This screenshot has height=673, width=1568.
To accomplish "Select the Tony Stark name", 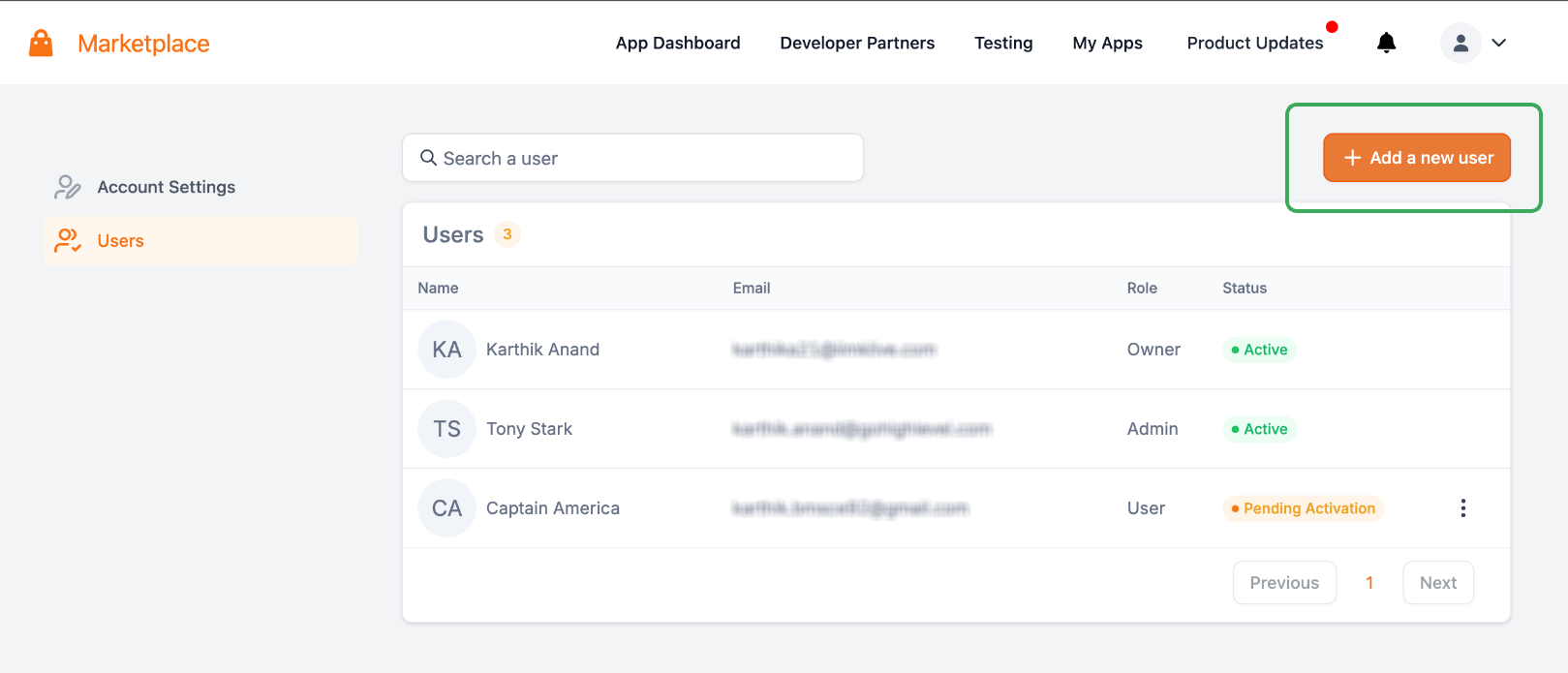I will point(529,429).
